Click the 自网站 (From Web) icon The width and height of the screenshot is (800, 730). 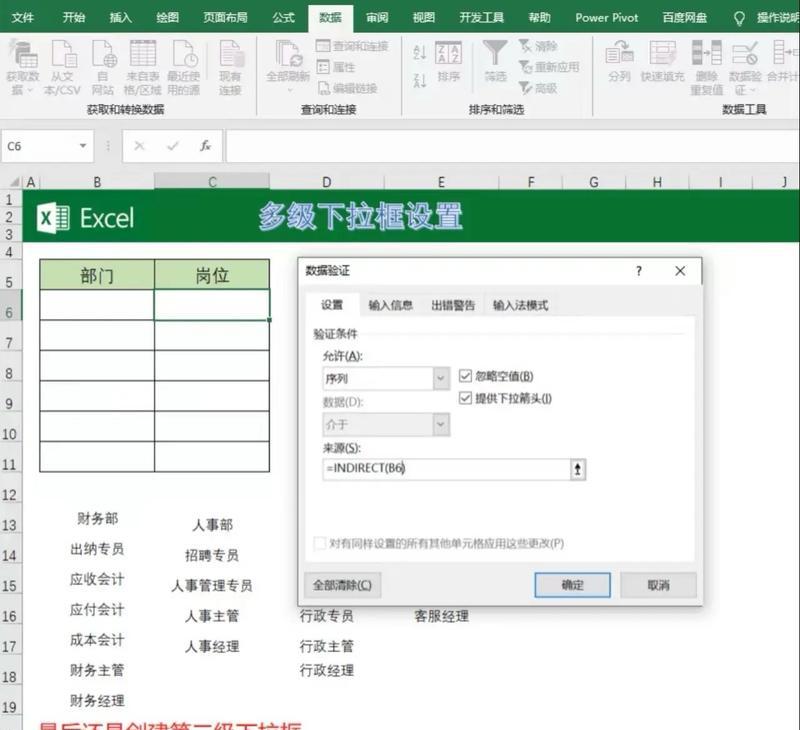(103, 54)
